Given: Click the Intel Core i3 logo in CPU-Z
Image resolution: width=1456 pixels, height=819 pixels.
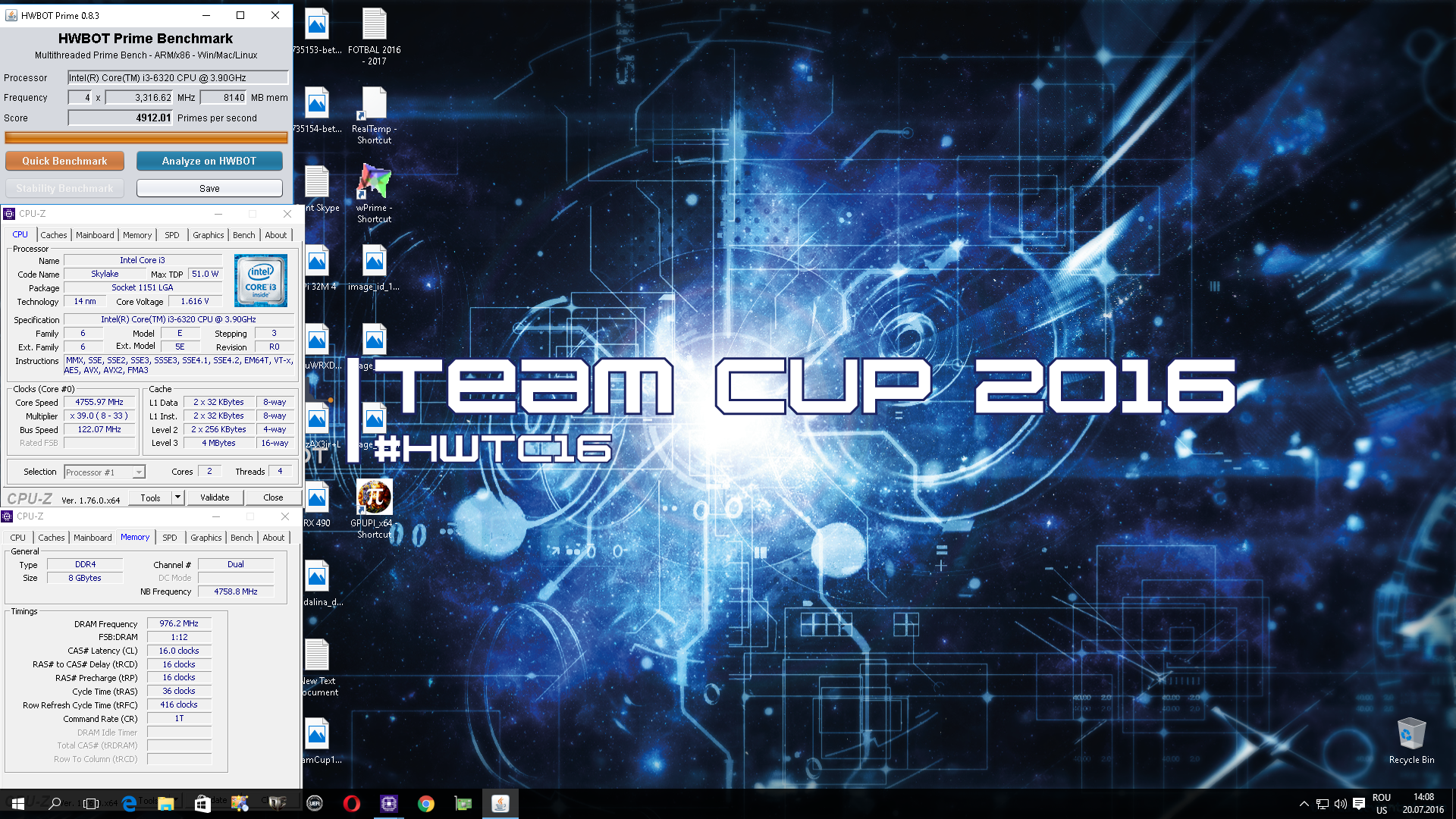Looking at the screenshot, I should point(260,281).
